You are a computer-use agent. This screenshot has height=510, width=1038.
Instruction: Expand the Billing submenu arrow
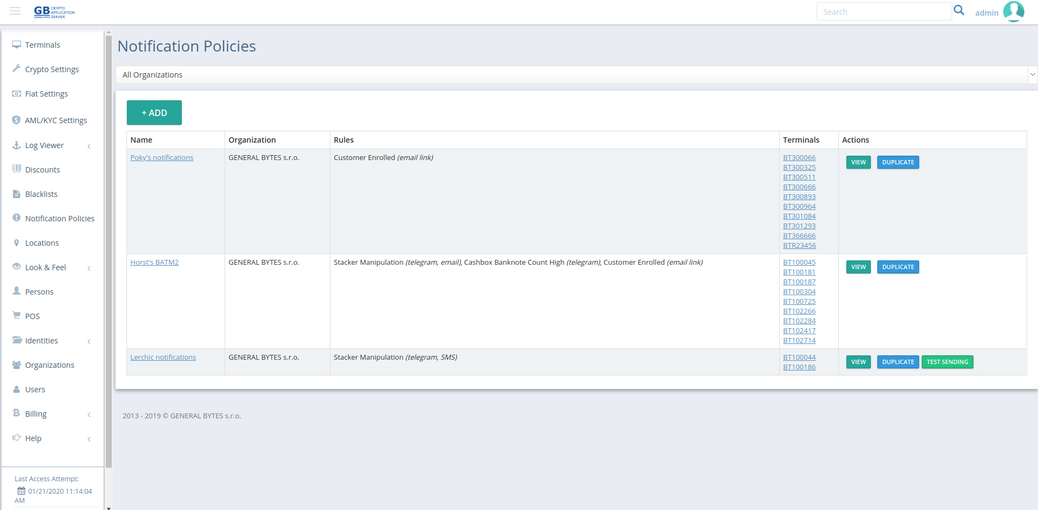point(89,414)
